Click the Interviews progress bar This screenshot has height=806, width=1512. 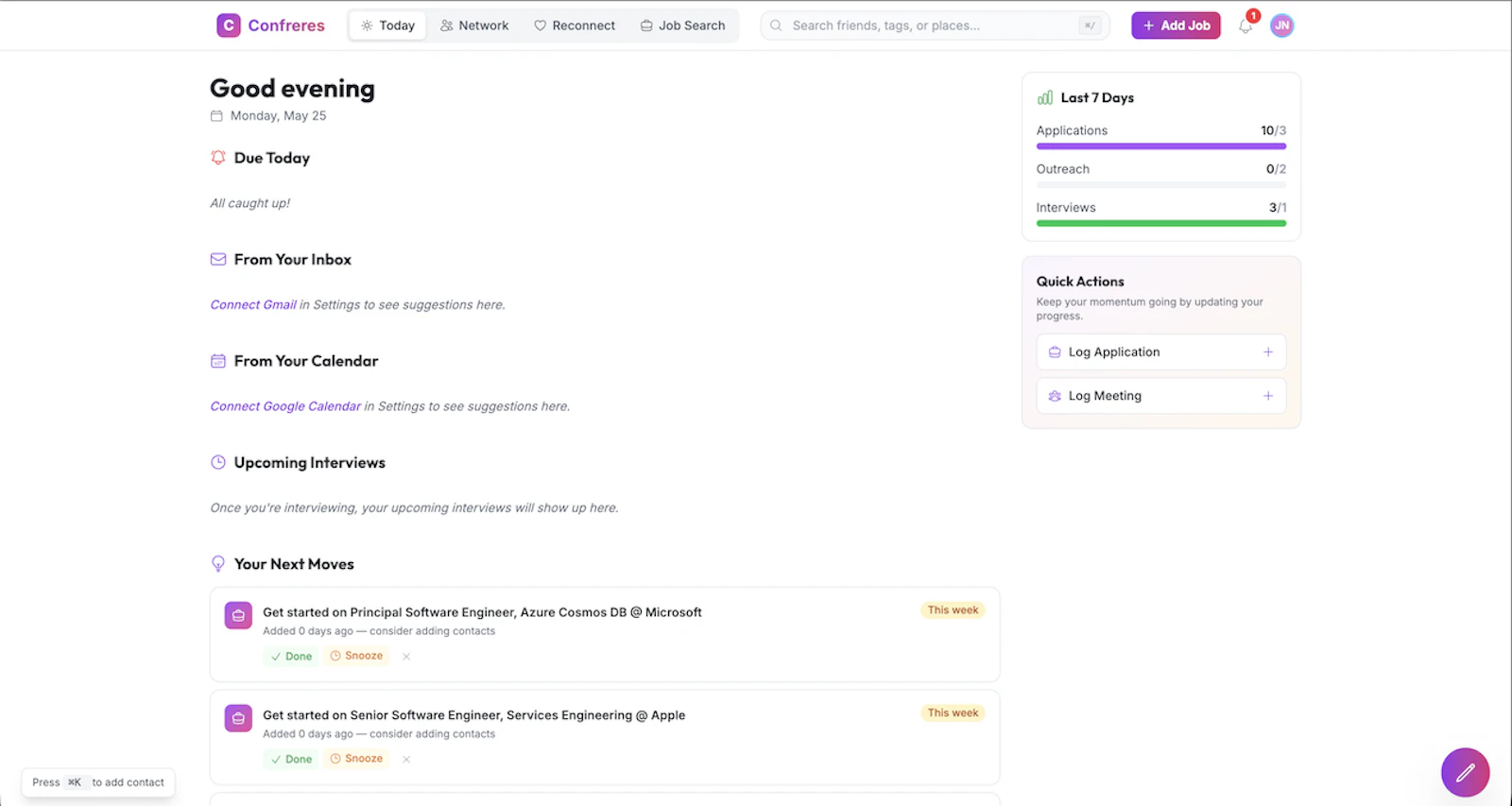coord(1161,223)
